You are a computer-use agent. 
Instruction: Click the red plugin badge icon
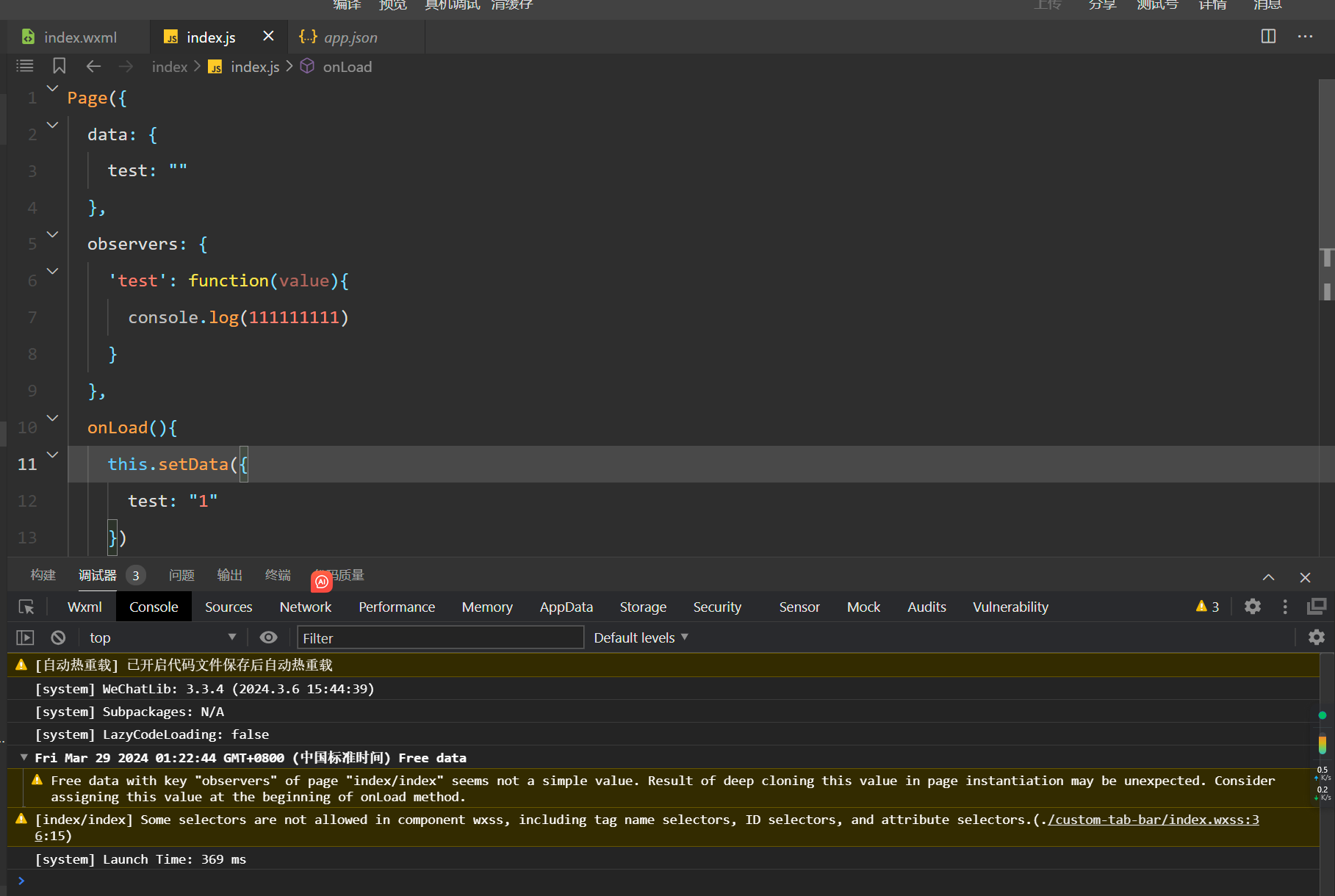click(322, 582)
